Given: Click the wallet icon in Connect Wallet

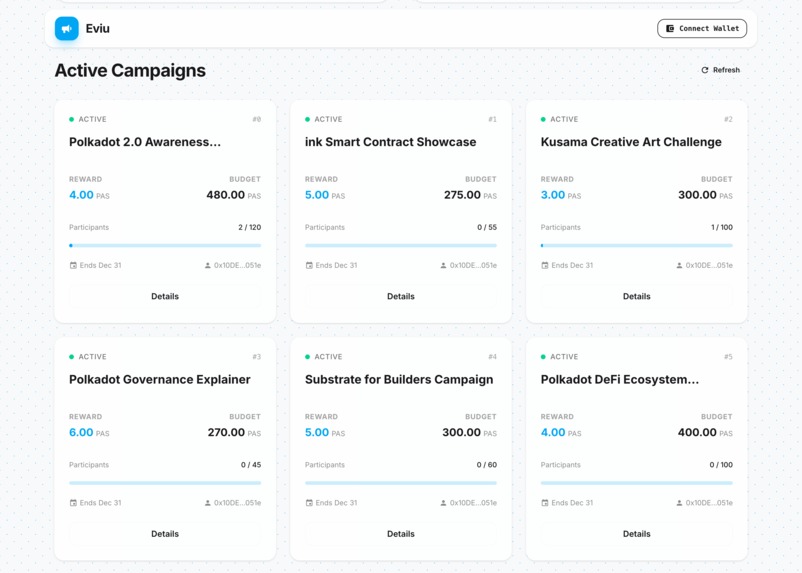Looking at the screenshot, I should tap(670, 29).
